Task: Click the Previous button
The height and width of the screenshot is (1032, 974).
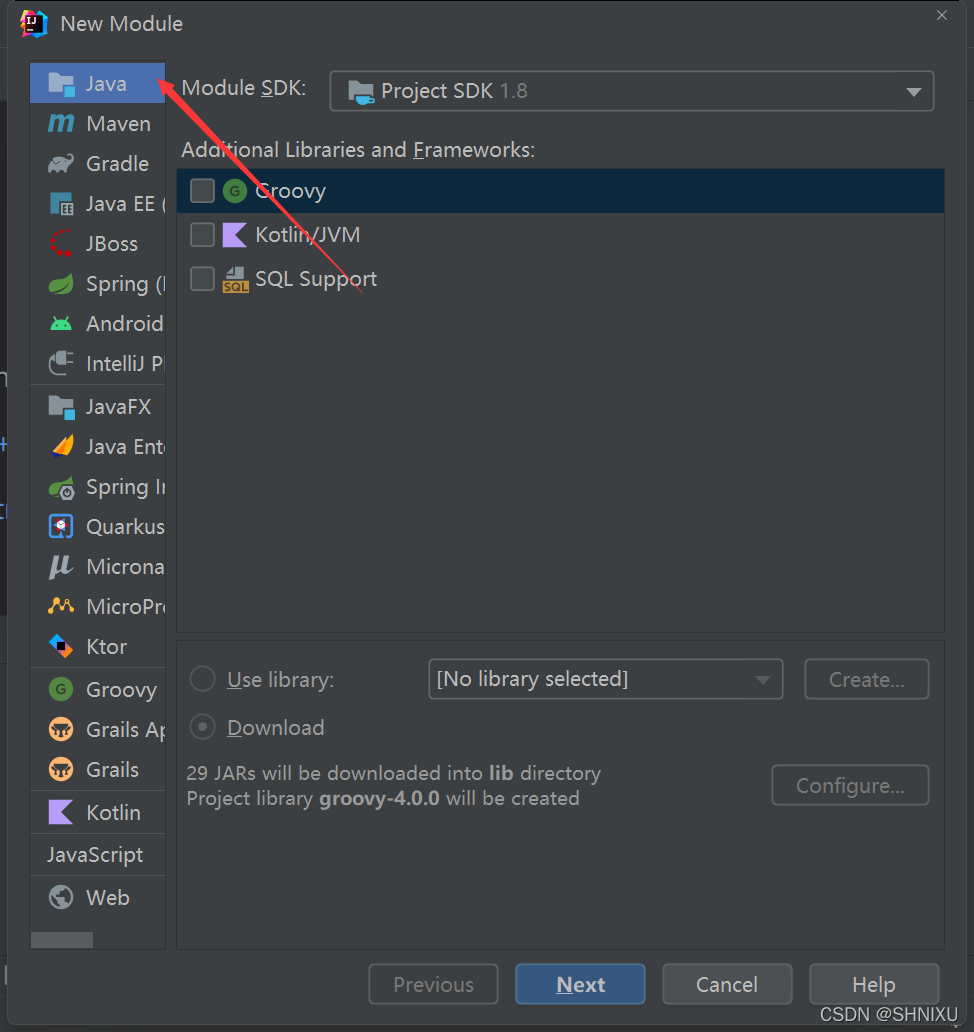Action: tap(433, 984)
